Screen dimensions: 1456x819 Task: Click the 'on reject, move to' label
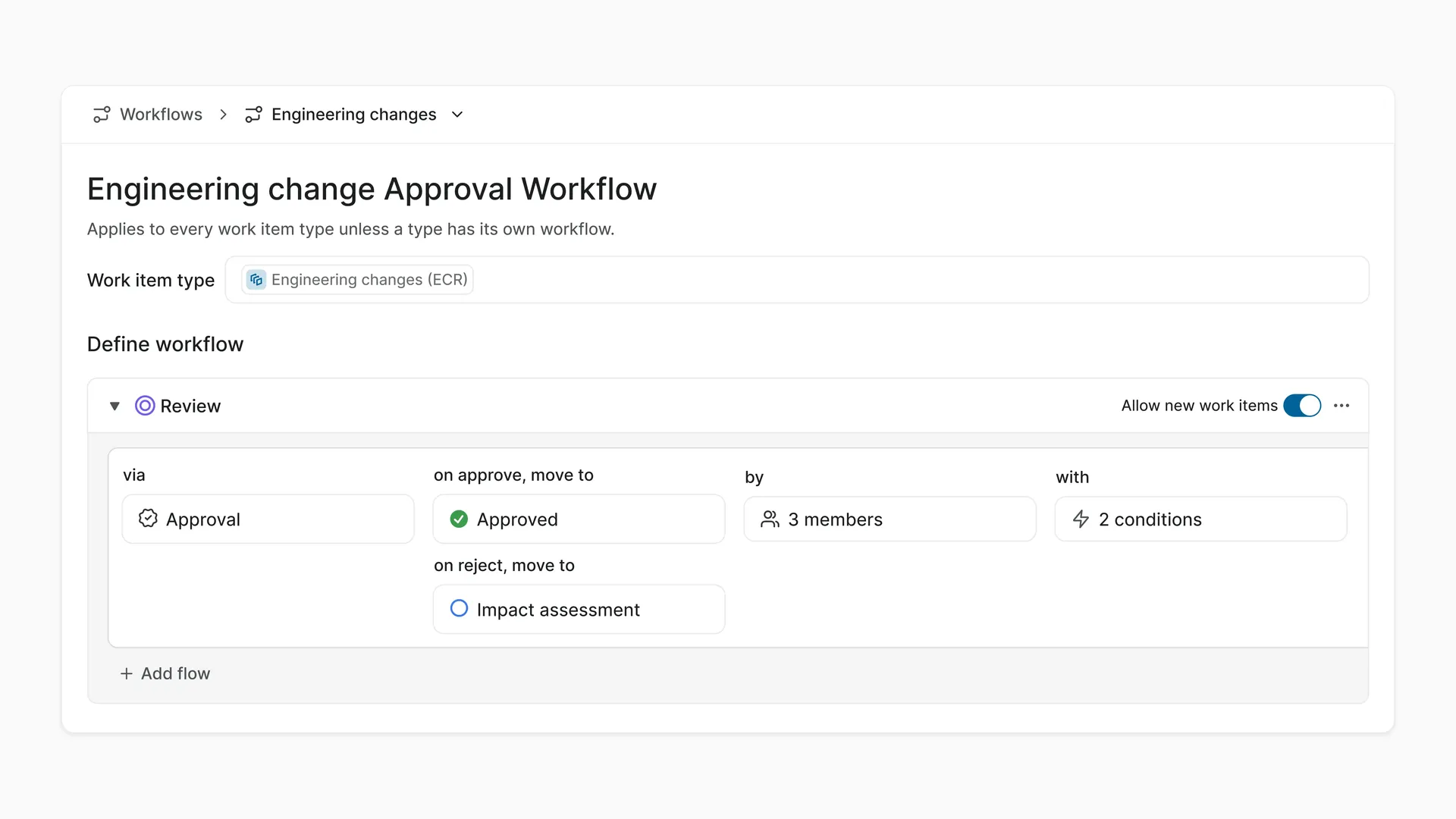coord(504,566)
